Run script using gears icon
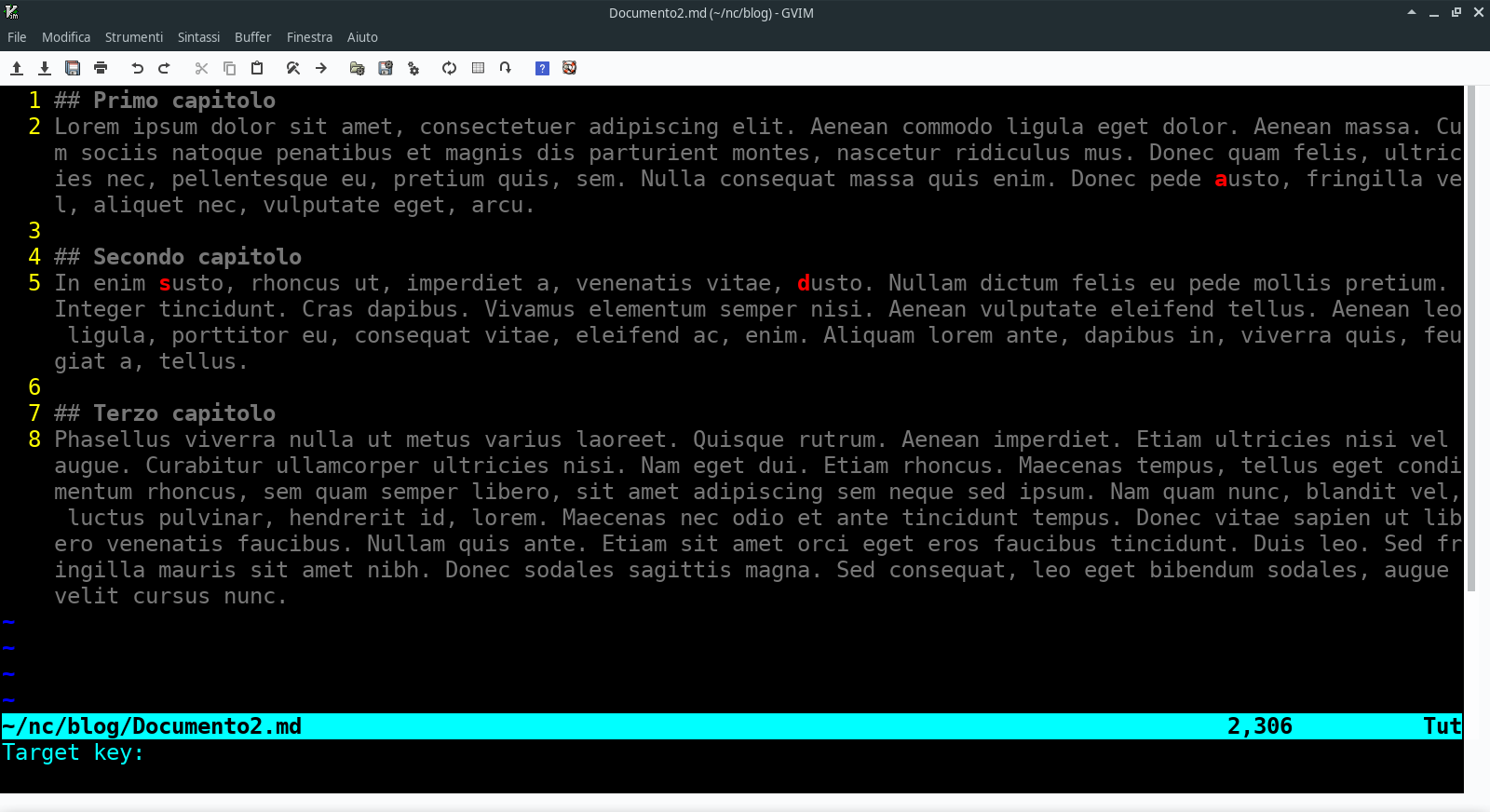 (x=413, y=68)
